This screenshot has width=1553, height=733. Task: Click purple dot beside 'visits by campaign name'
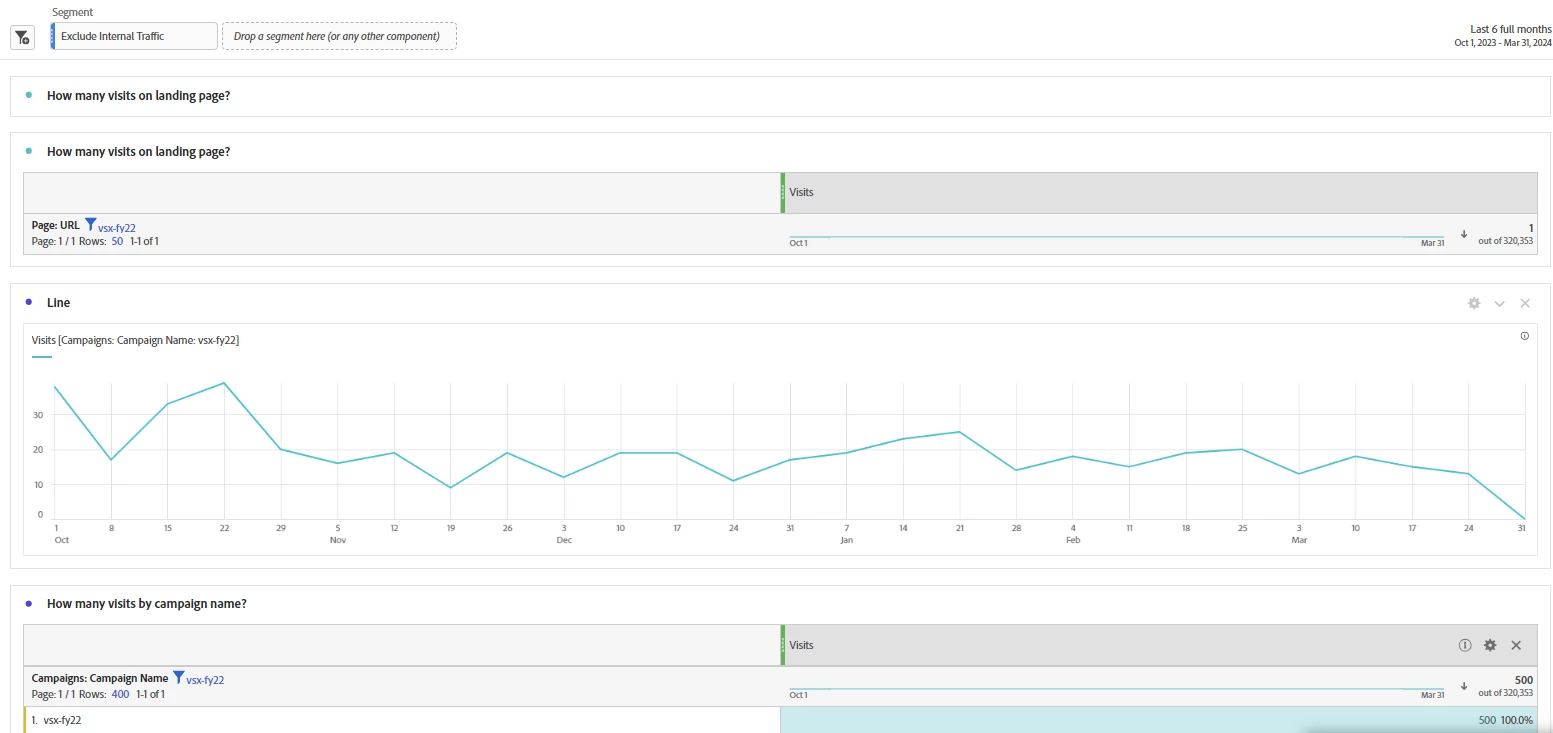pyautogui.click(x=28, y=604)
